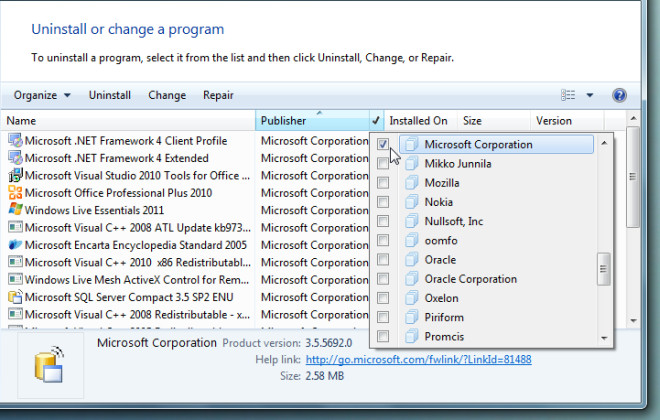Click the stack icon beside Piriform

[412, 317]
